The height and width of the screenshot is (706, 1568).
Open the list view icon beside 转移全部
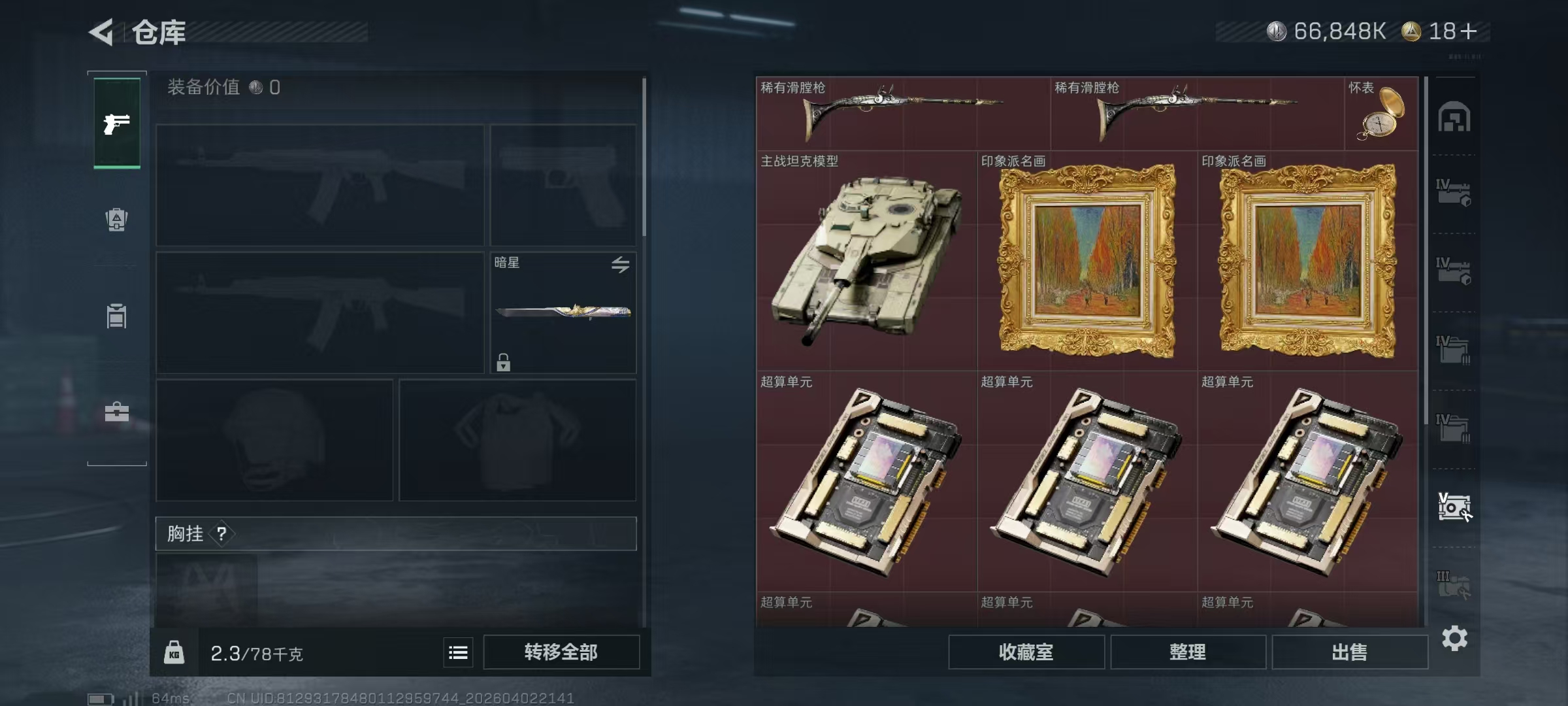[458, 652]
